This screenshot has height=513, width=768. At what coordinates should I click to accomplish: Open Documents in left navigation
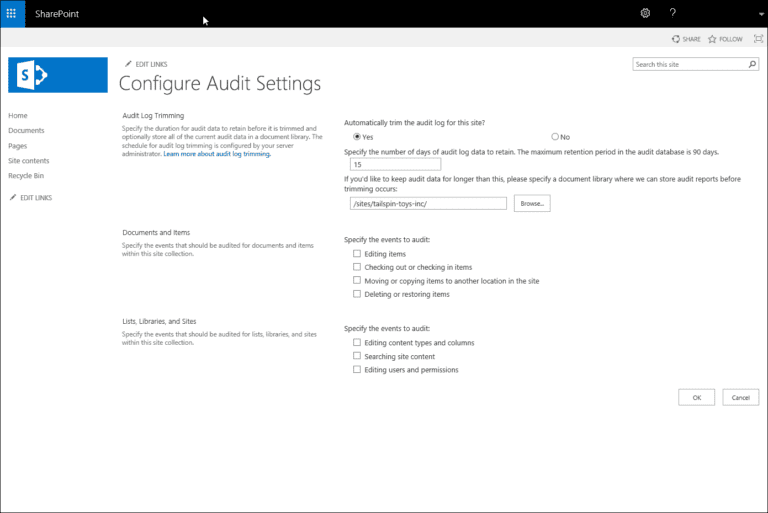[x=26, y=130]
